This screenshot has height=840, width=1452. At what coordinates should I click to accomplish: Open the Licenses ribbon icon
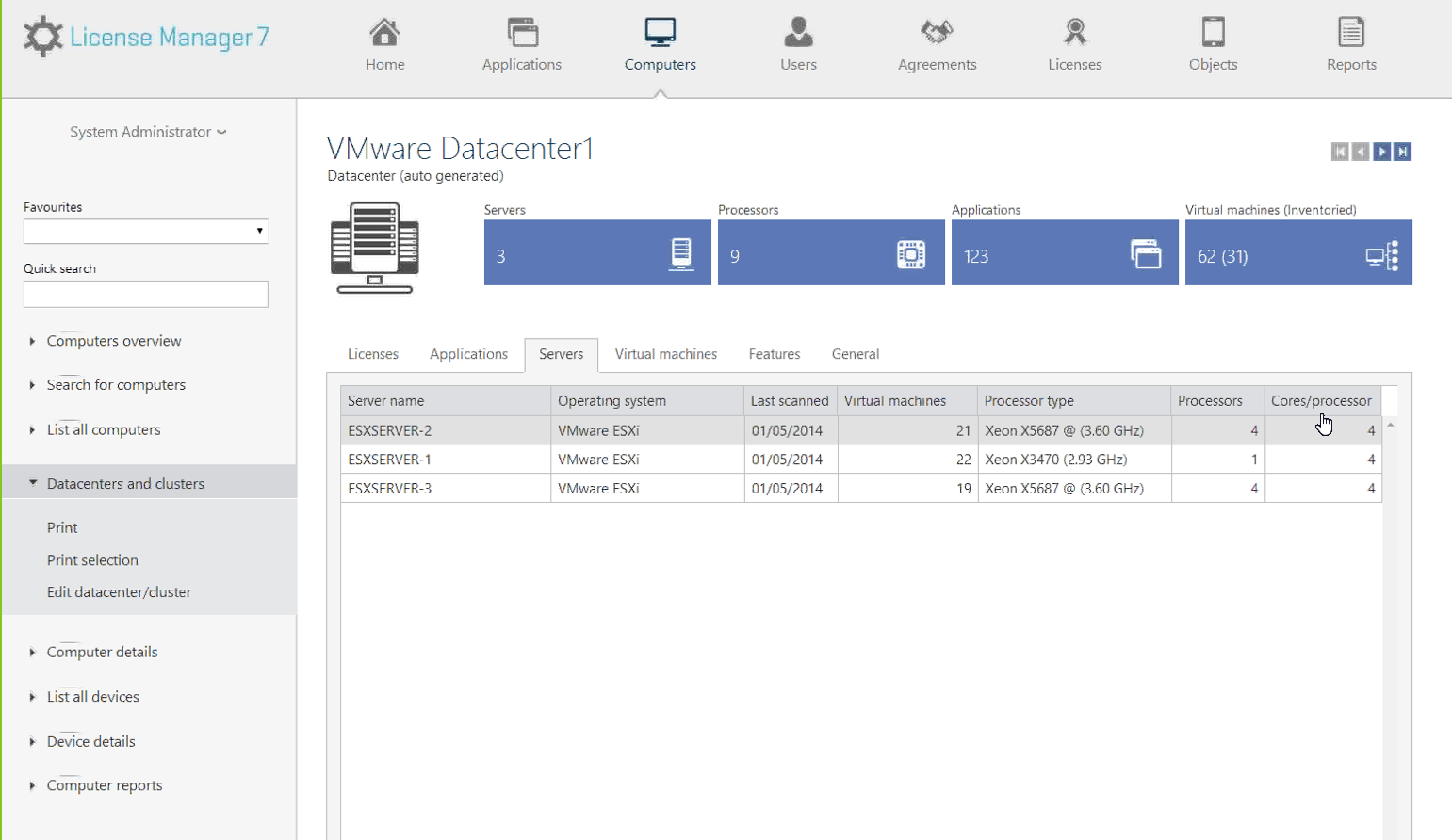(1074, 33)
